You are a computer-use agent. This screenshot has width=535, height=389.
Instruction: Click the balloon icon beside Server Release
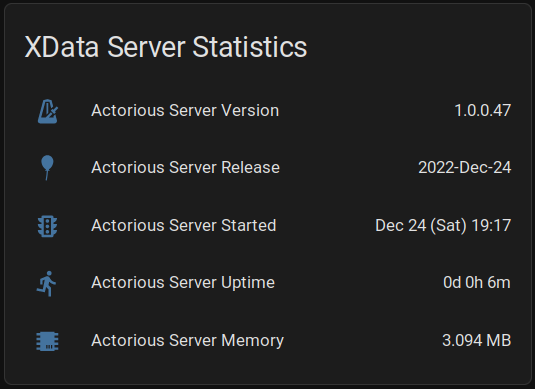pyautogui.click(x=47, y=168)
